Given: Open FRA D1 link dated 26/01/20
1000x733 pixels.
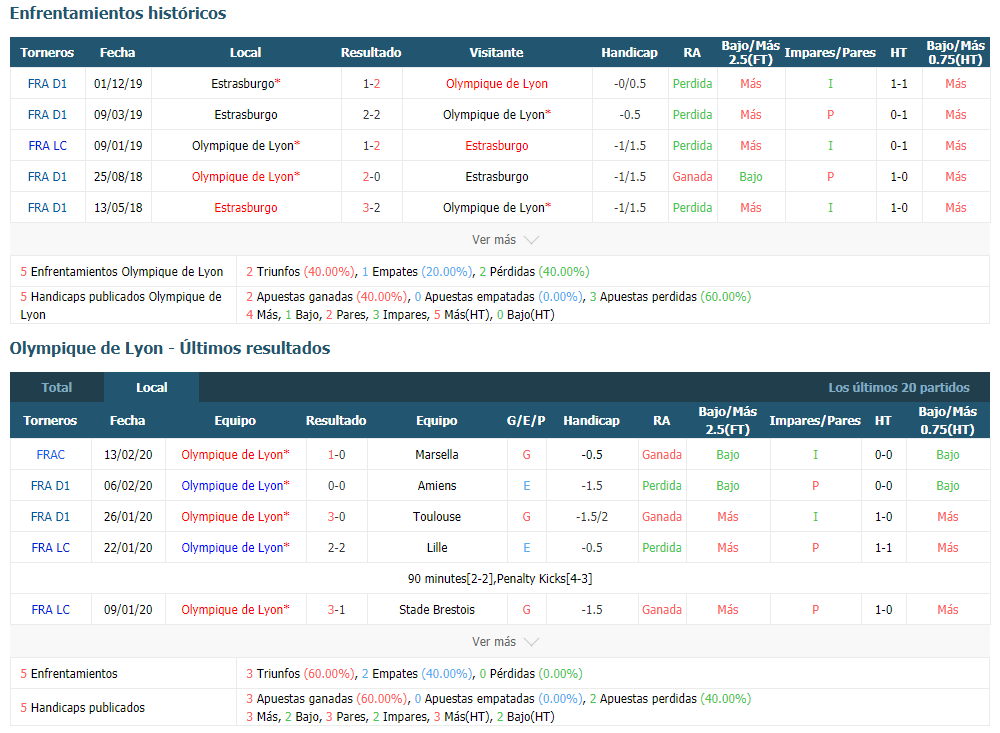Looking at the screenshot, I should [50, 517].
